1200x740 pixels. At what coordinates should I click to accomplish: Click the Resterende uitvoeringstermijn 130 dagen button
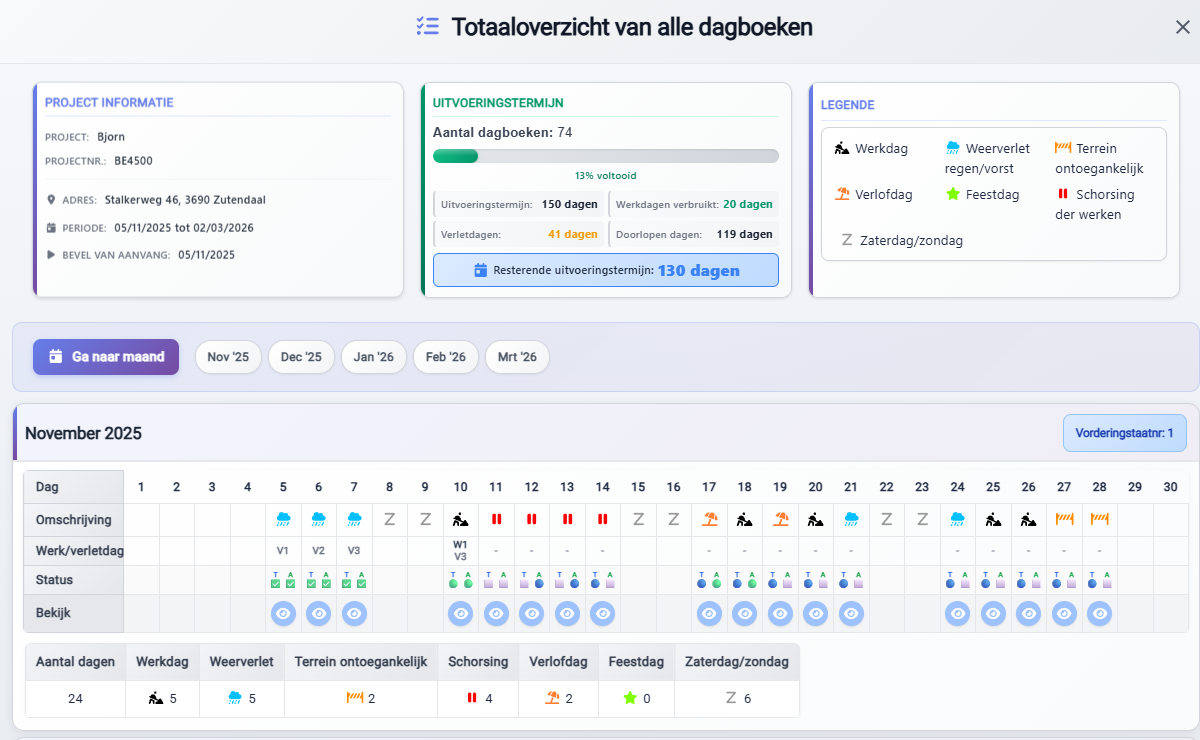605,270
